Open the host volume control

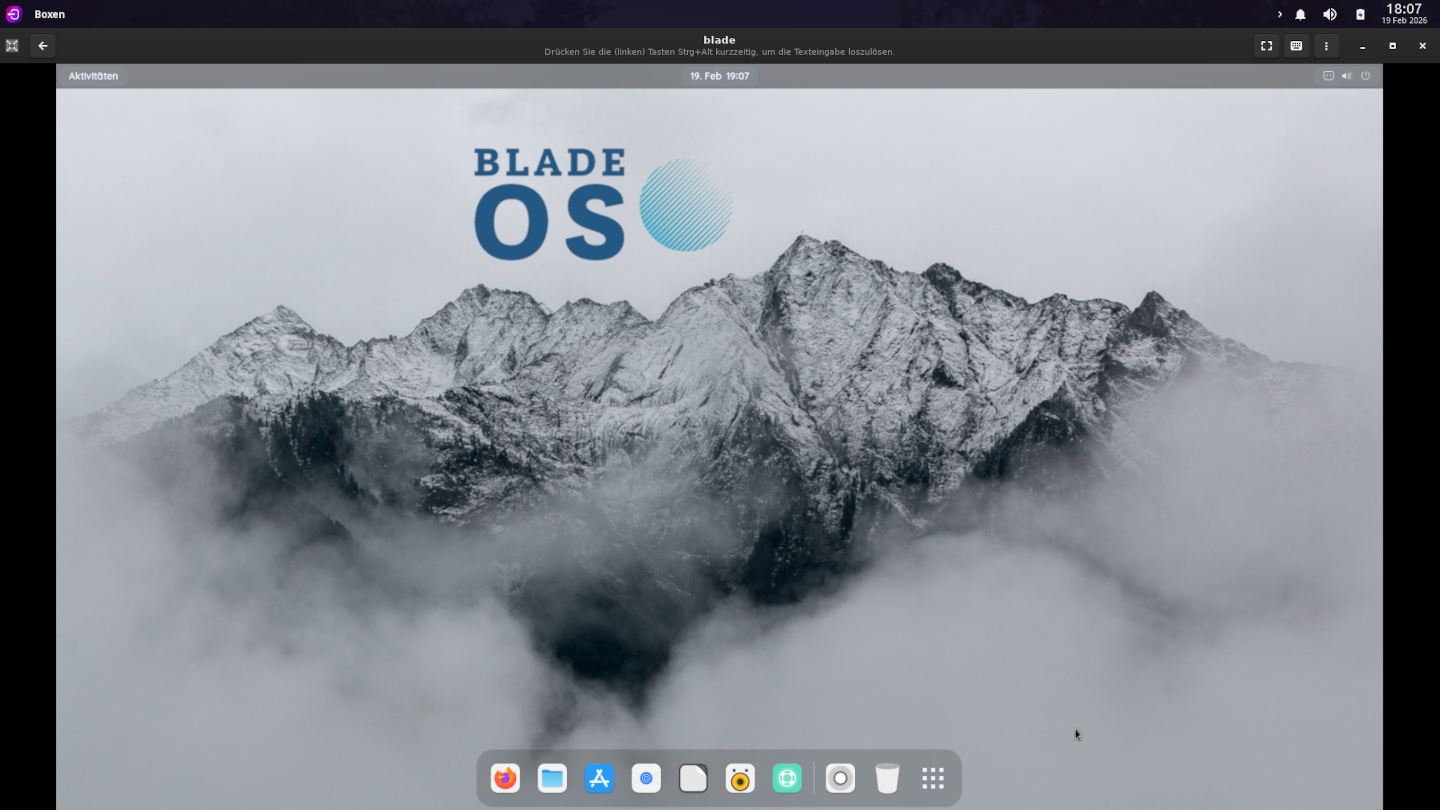coord(1330,14)
